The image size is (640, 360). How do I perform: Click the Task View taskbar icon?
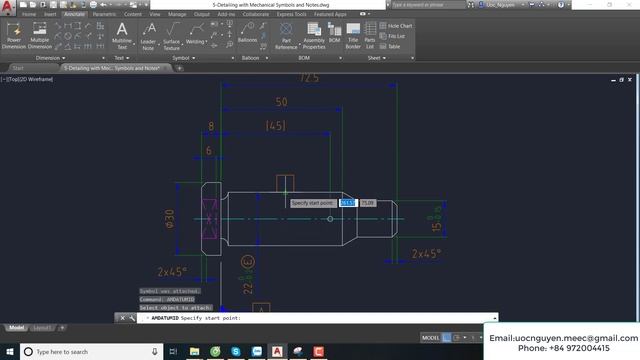pos(173,351)
